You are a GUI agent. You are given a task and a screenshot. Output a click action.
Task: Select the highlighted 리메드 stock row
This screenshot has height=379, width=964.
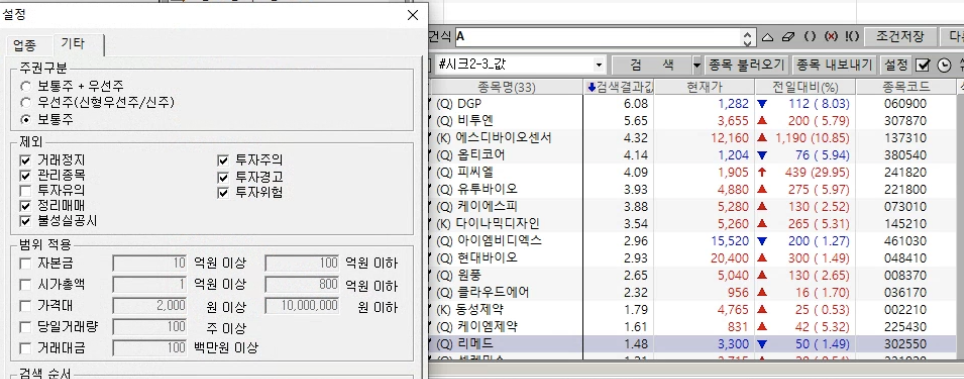point(693,343)
